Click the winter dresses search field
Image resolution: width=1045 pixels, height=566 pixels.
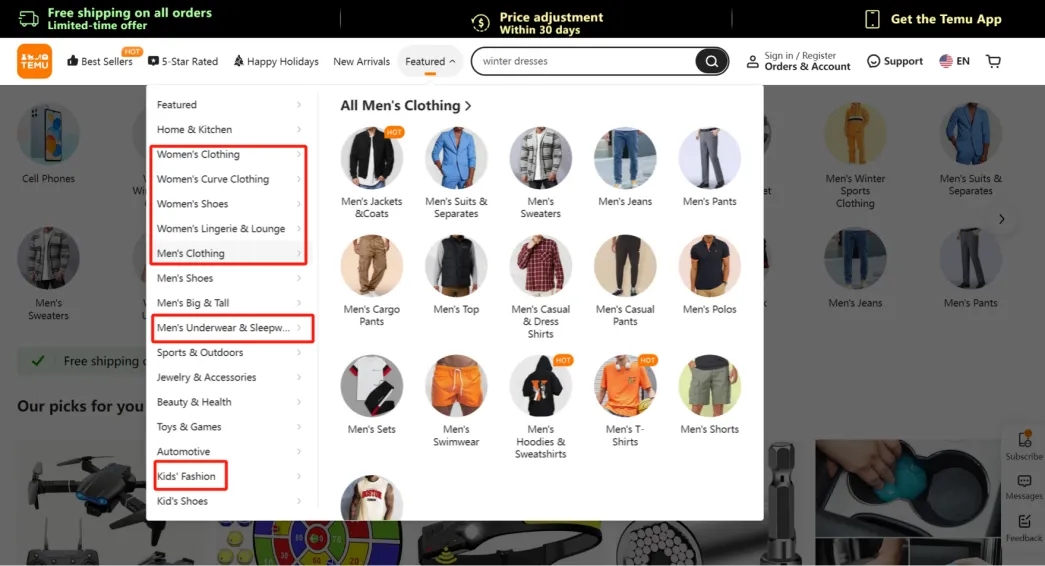click(x=585, y=61)
